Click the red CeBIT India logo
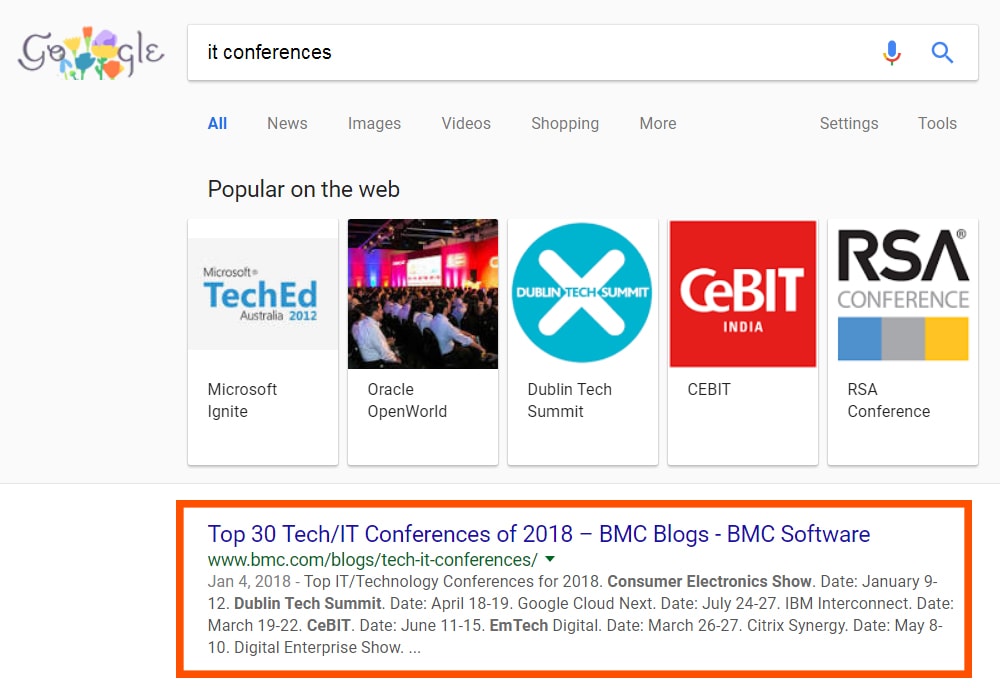 (743, 293)
